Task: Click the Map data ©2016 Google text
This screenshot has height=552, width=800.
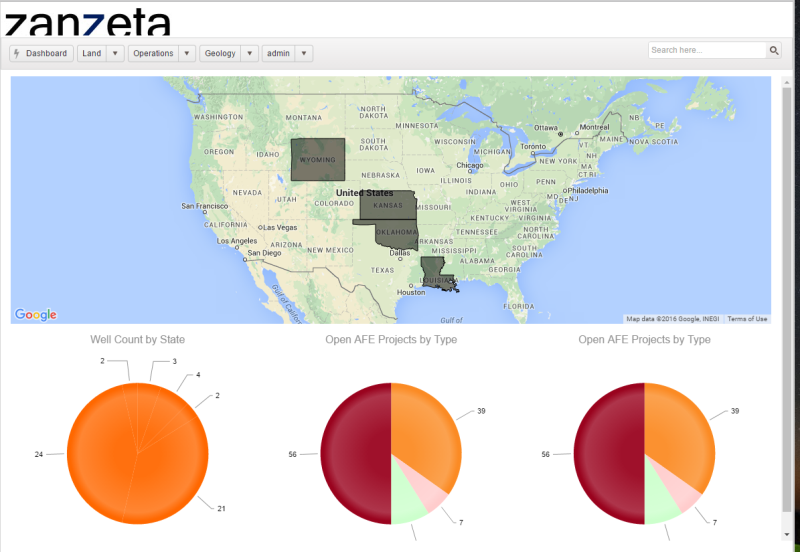Action: (x=673, y=319)
